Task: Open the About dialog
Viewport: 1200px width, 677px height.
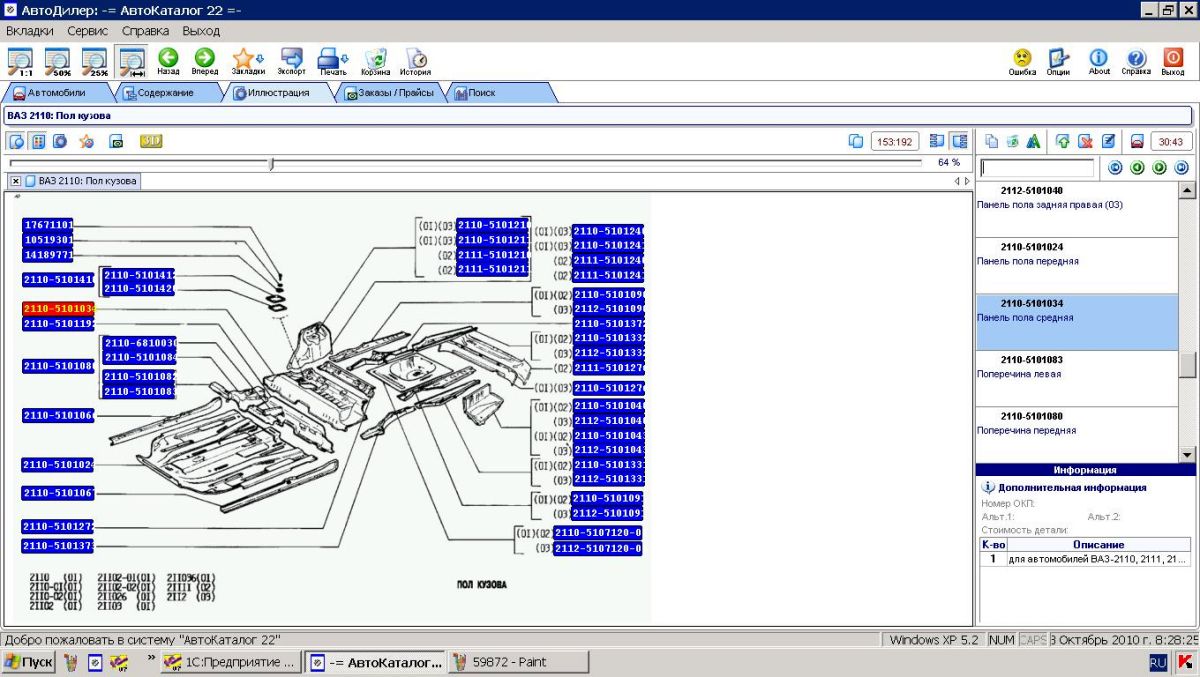Action: 1099,61
